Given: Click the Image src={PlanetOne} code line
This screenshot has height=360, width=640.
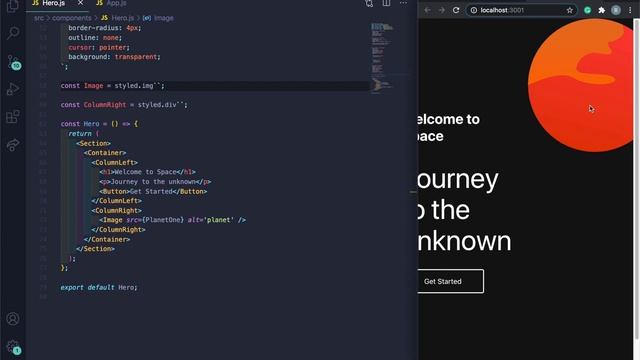Looking at the screenshot, I should [x=172, y=220].
